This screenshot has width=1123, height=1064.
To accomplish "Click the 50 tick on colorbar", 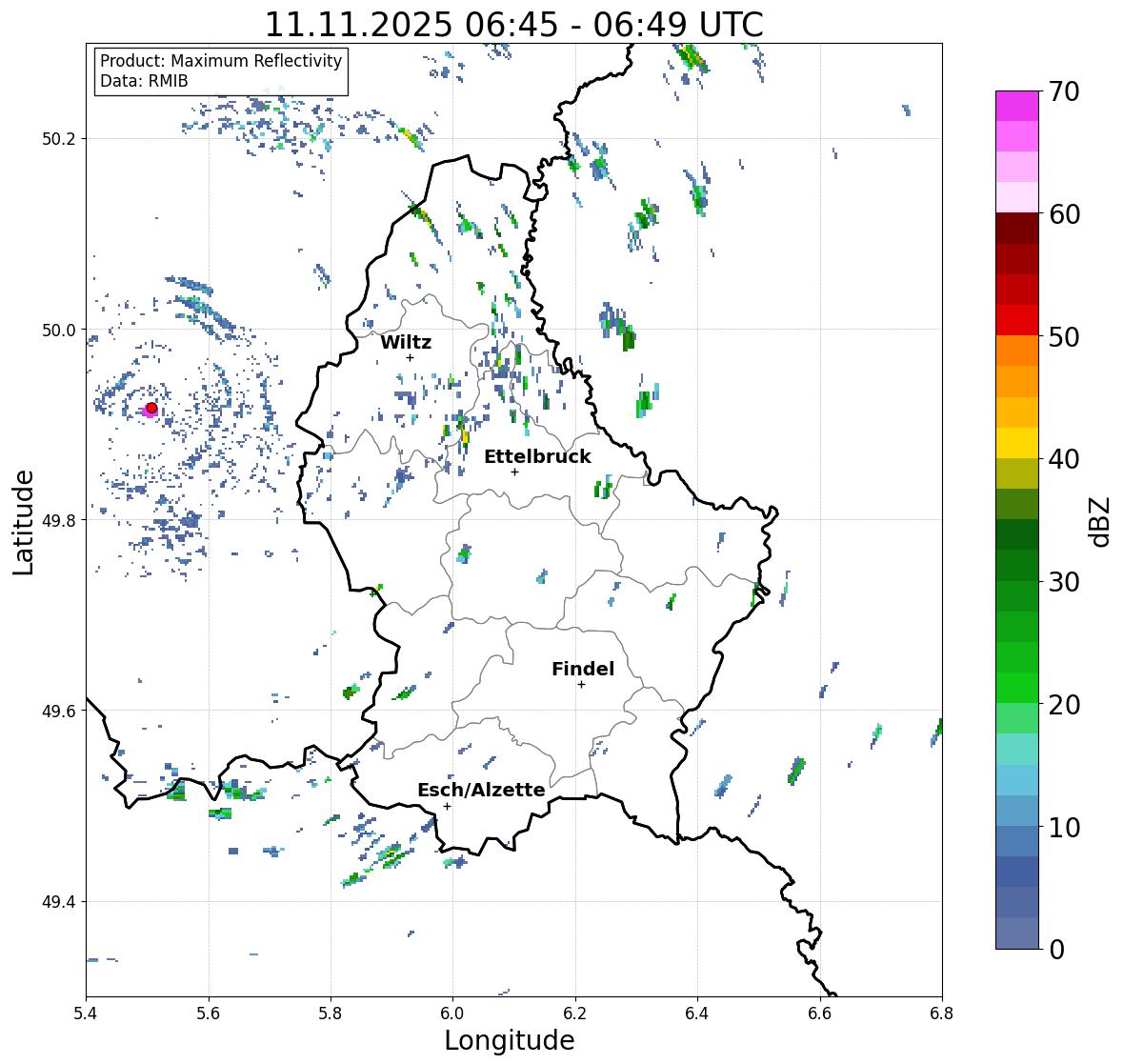I will click(1064, 336).
